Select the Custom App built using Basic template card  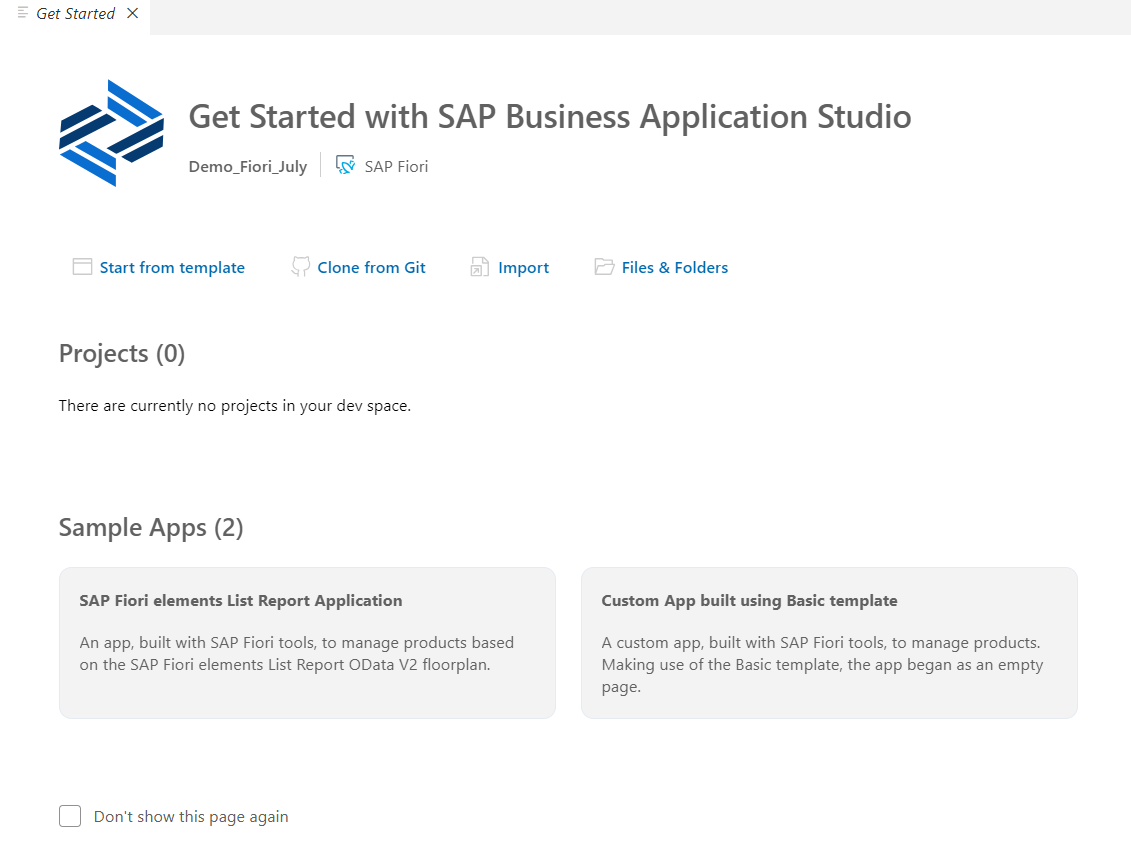click(829, 642)
